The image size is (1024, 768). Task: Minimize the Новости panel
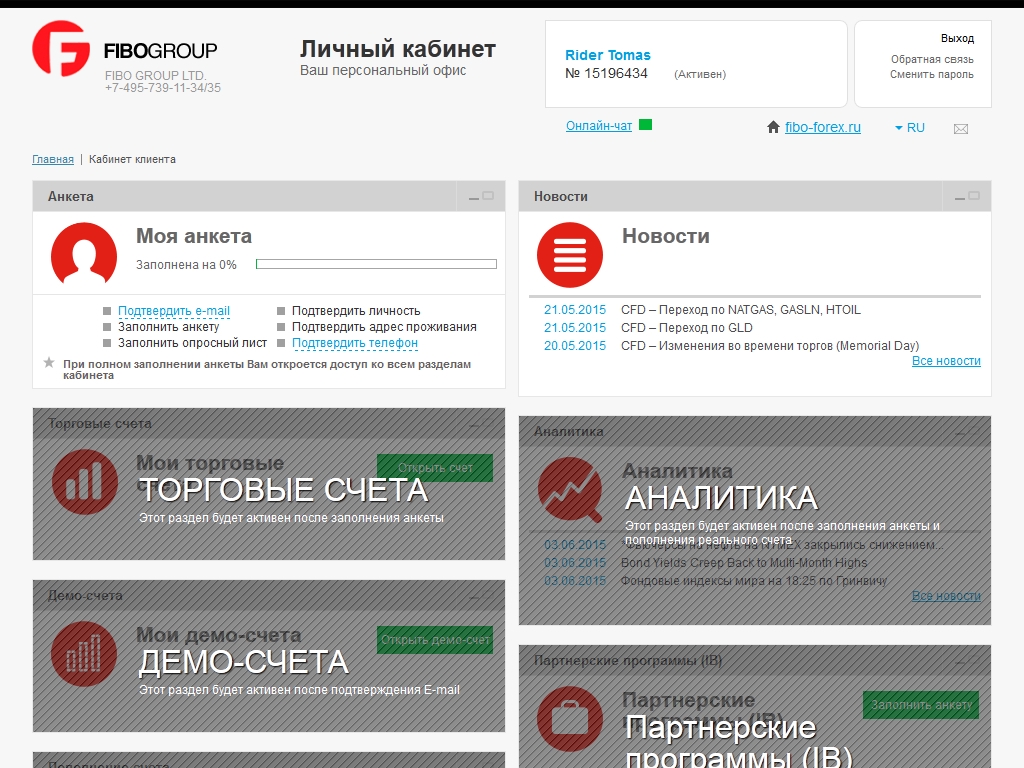[x=959, y=198]
